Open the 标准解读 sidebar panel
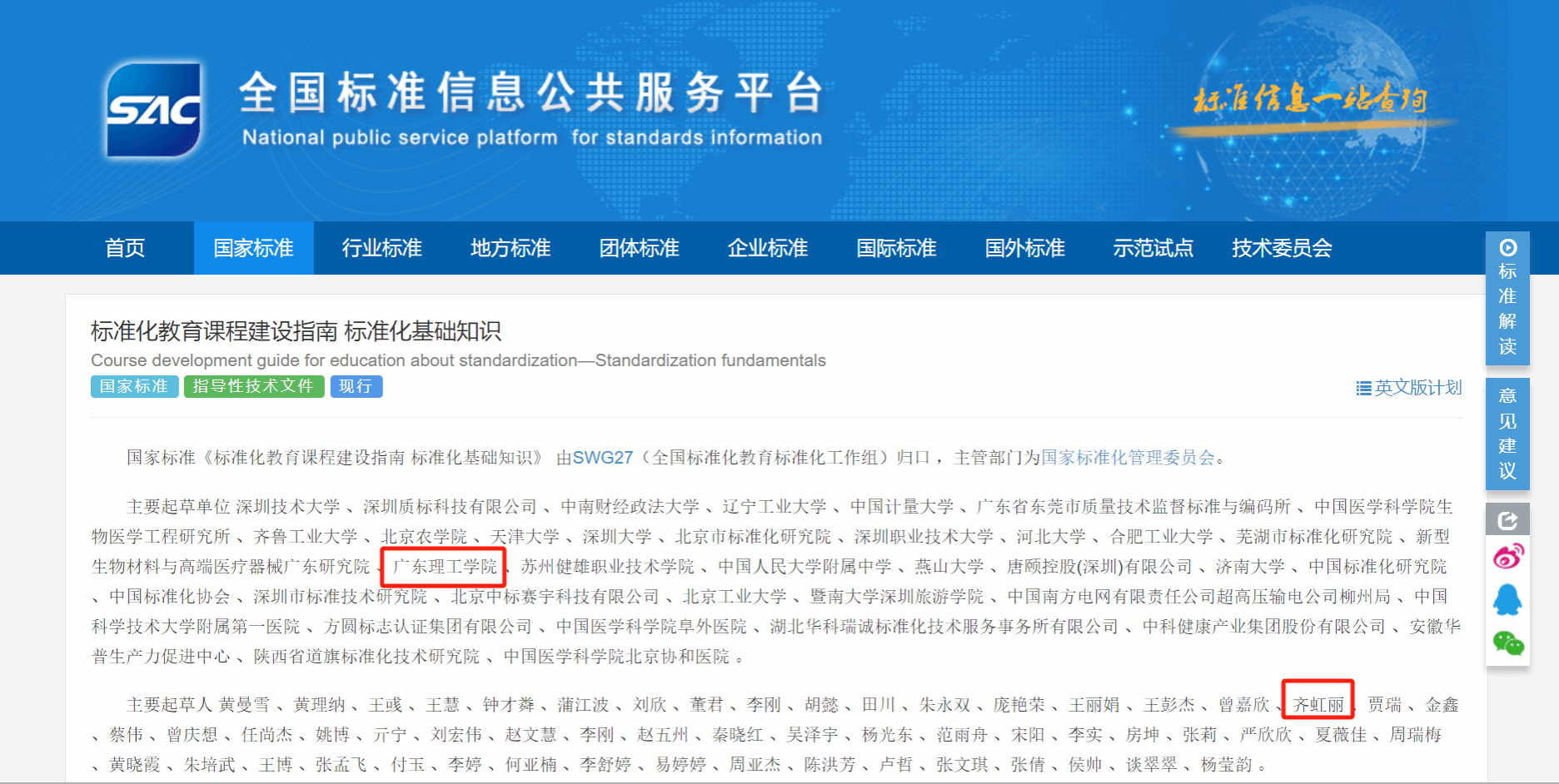The image size is (1559, 784). pyautogui.click(x=1507, y=298)
